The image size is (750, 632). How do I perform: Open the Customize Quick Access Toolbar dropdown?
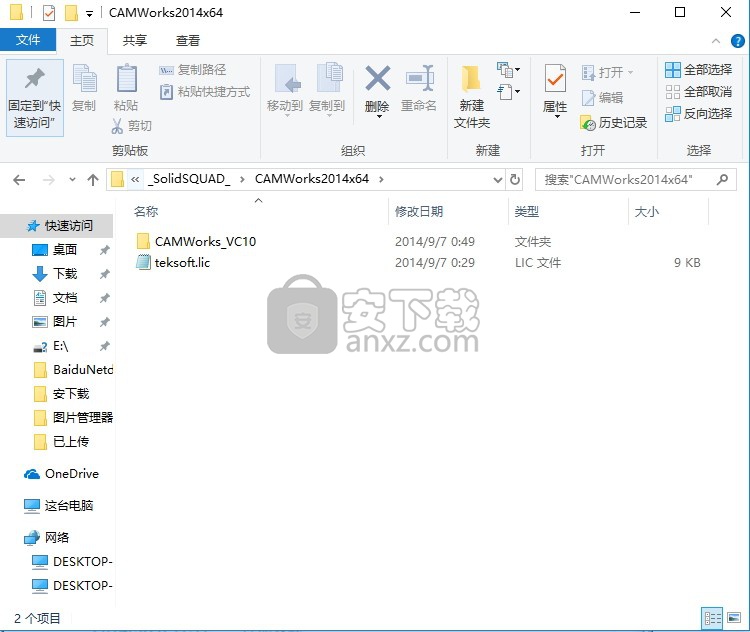click(x=89, y=14)
